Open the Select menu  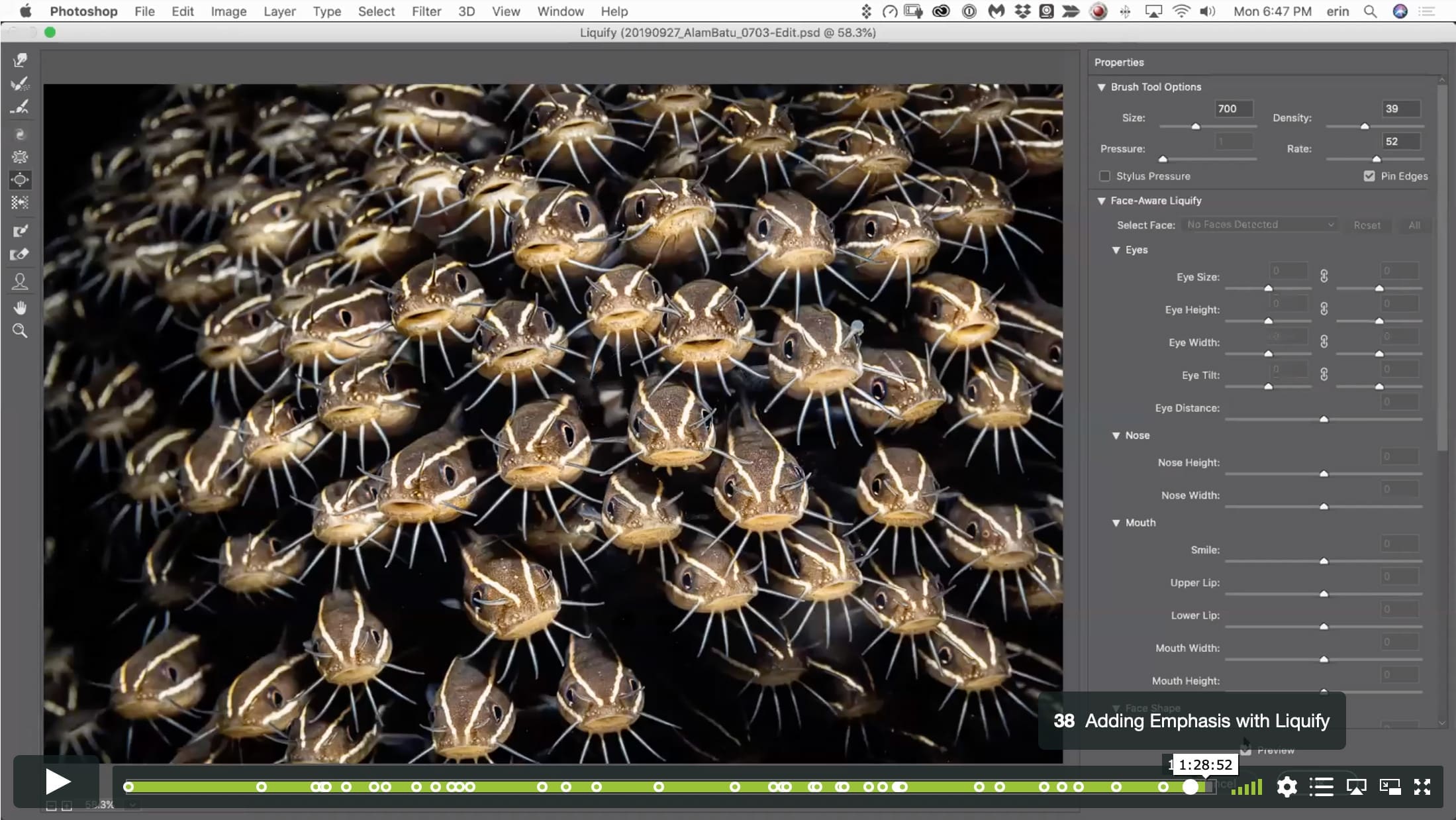click(376, 11)
